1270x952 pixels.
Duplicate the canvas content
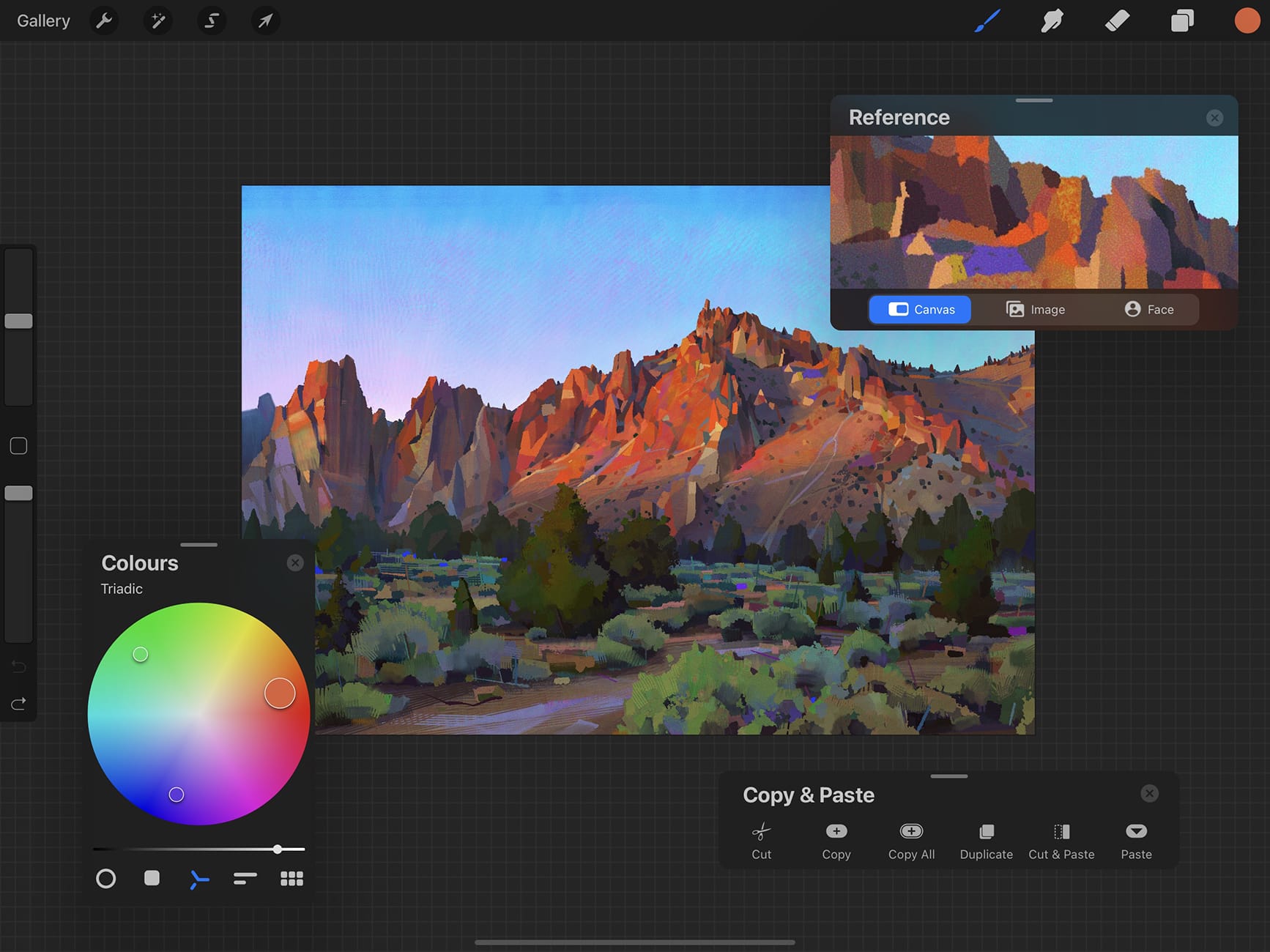click(x=986, y=838)
